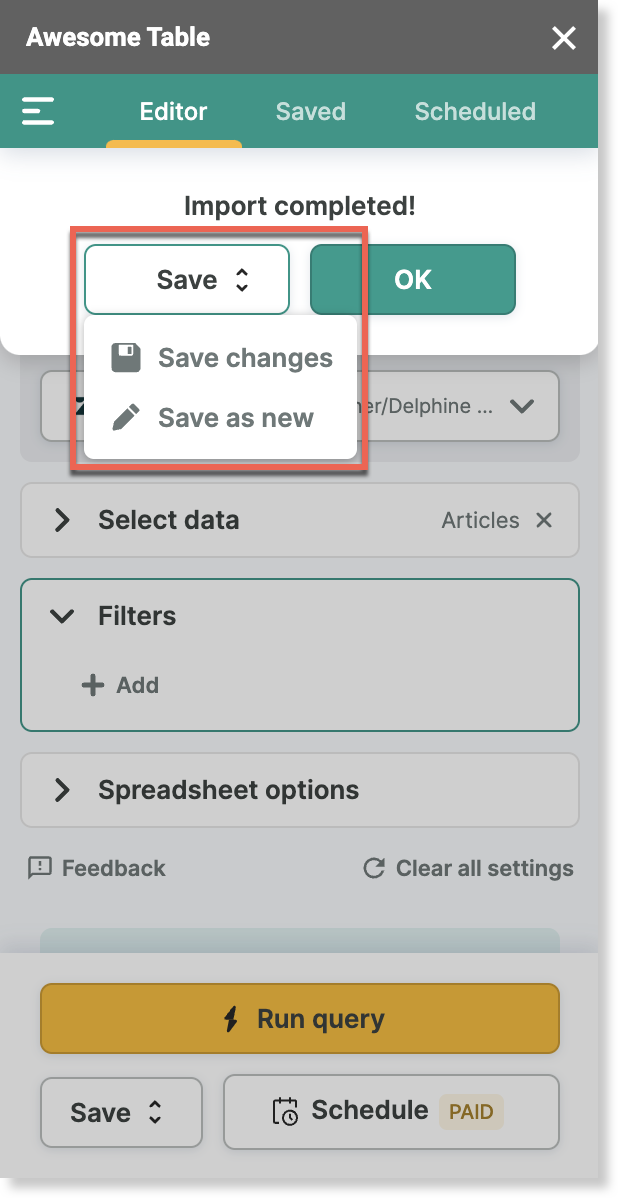This screenshot has width=618, height=1198.
Task: Switch to the Saved tab
Action: coord(310,111)
